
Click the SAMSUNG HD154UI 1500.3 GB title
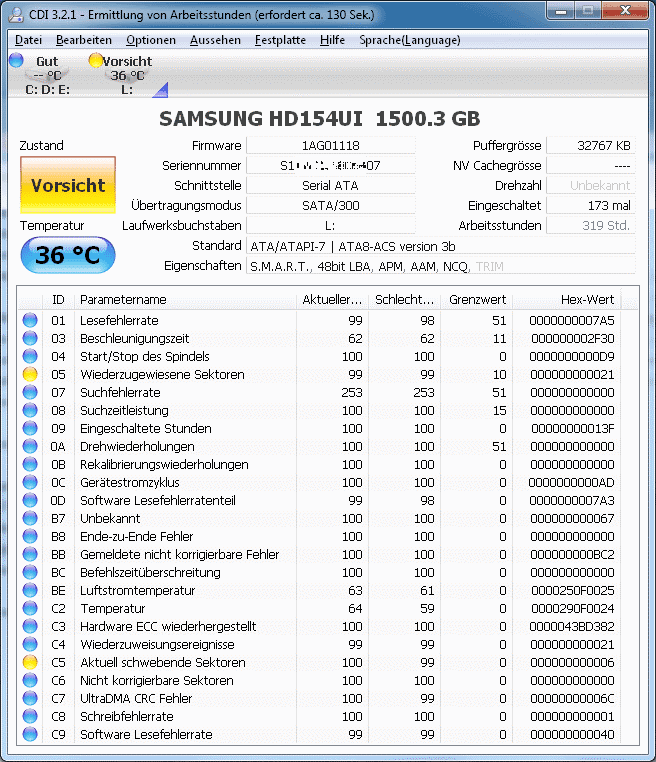click(x=320, y=119)
